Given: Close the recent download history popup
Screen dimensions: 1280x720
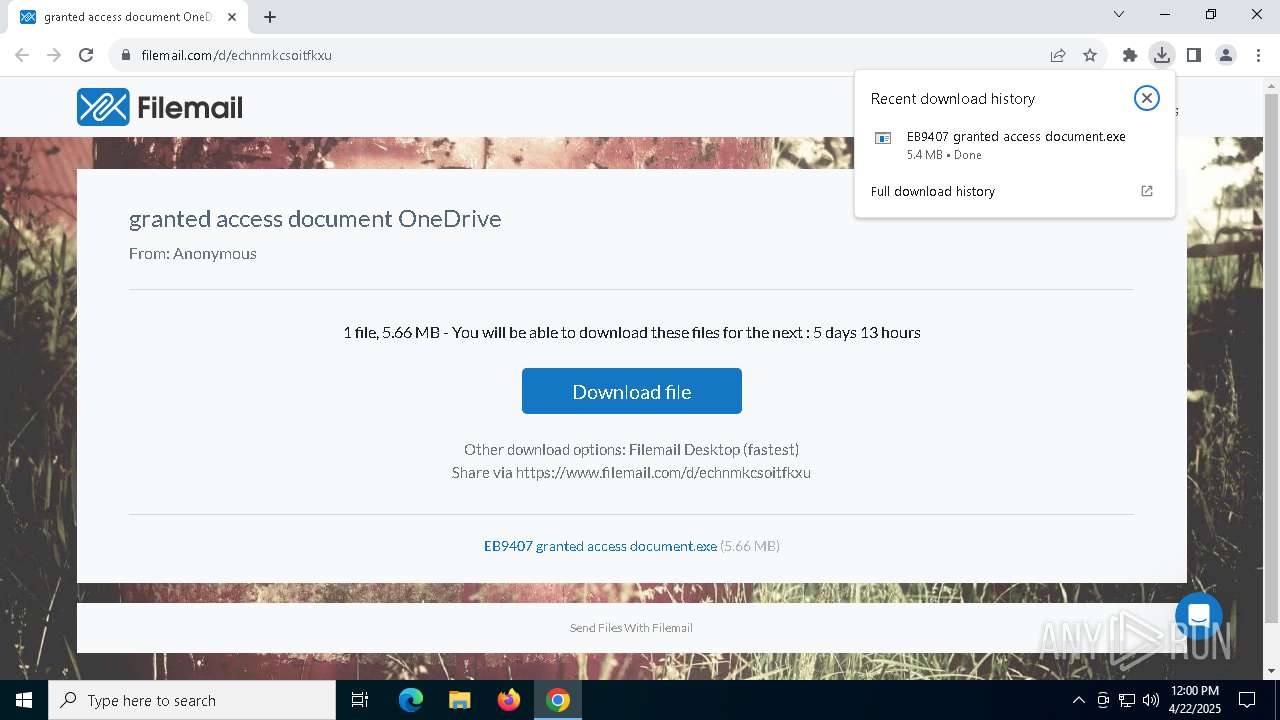Looking at the screenshot, I should pyautogui.click(x=1146, y=98).
